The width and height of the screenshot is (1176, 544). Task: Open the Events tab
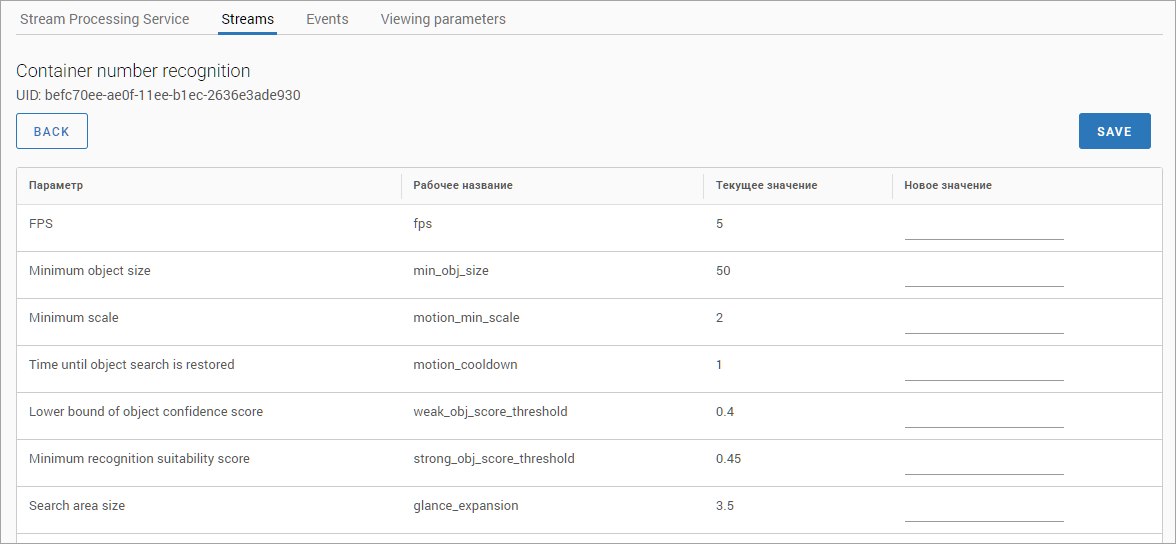[x=327, y=19]
